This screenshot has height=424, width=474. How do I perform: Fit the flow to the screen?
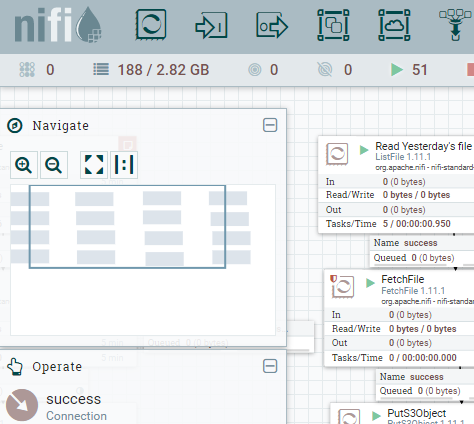94,165
